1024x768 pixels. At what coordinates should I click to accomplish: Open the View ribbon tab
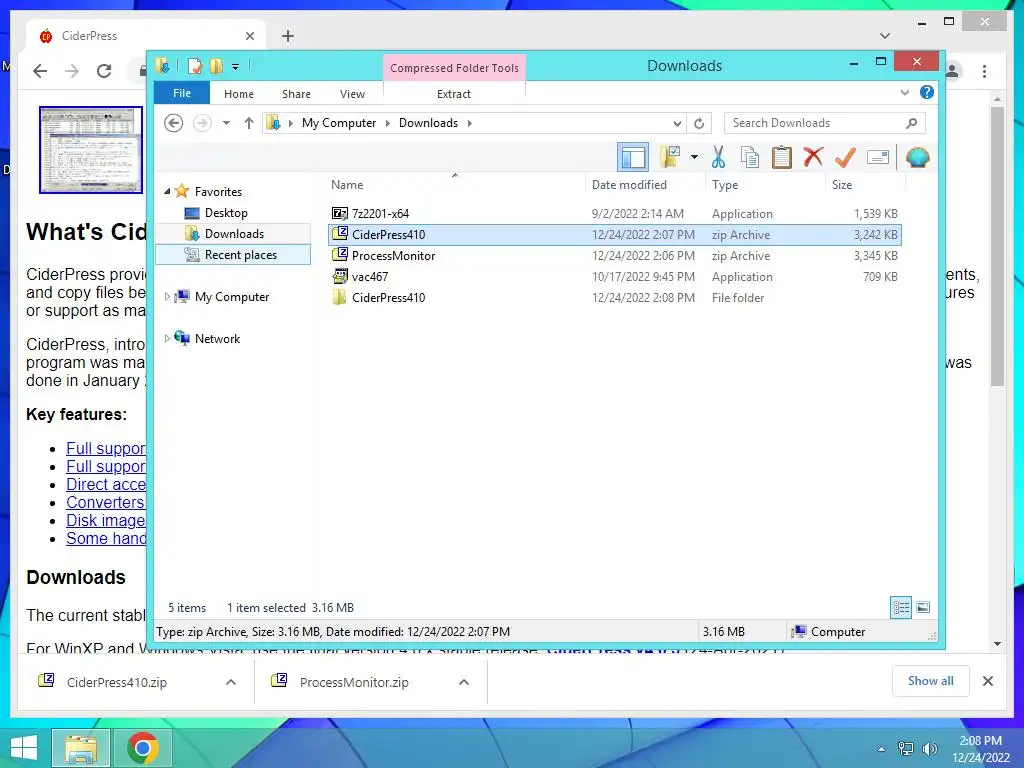(x=352, y=94)
